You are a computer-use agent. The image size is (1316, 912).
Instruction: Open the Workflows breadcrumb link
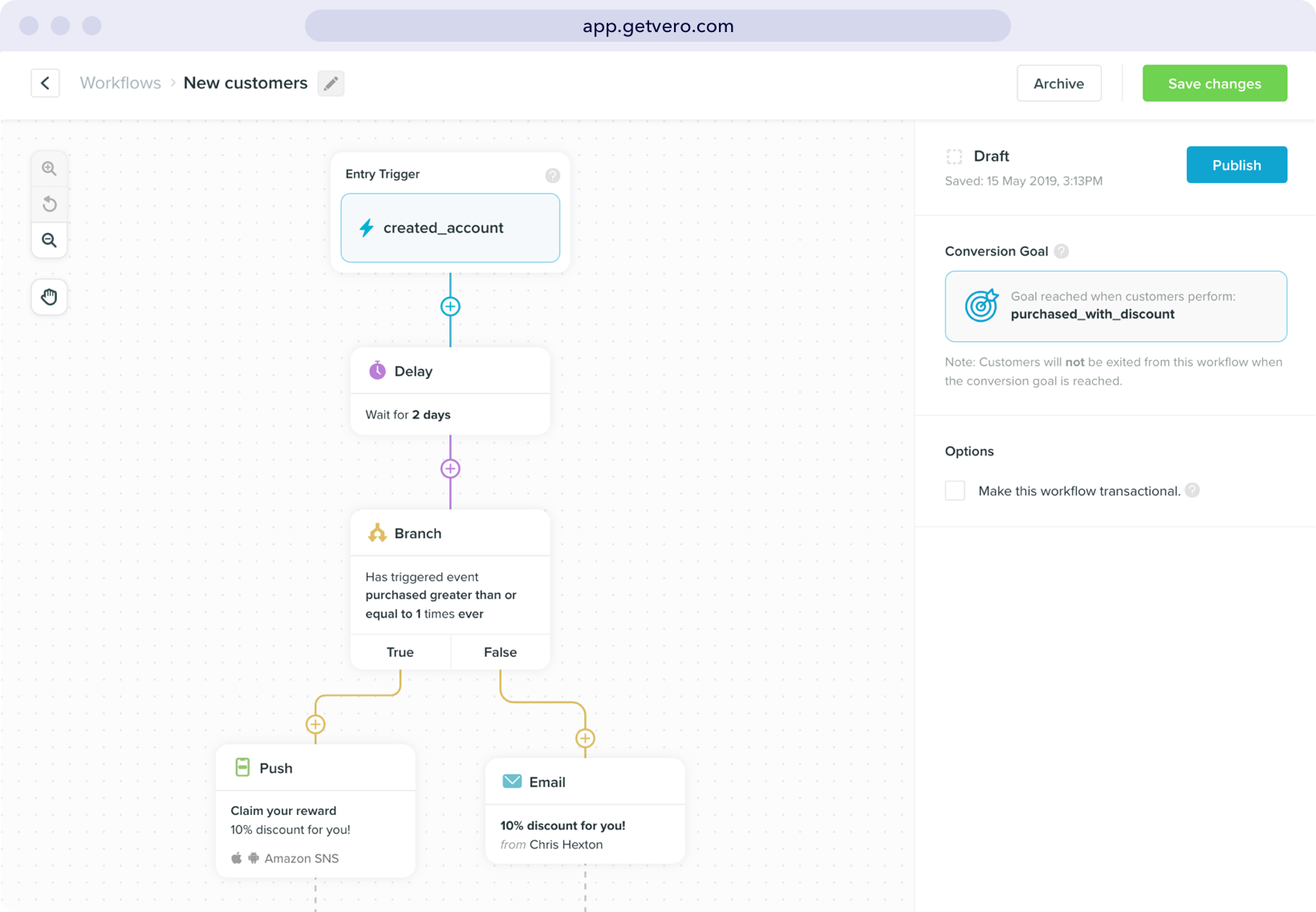[x=120, y=83]
